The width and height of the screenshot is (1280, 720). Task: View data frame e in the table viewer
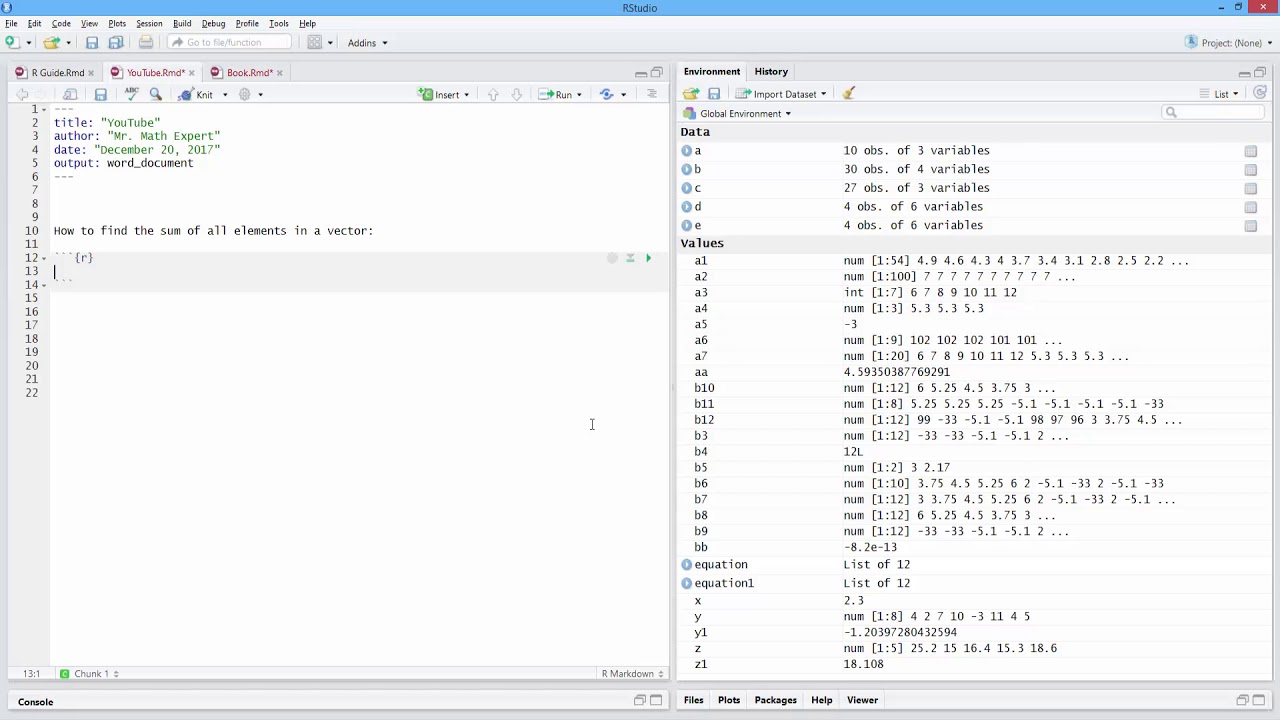(1250, 226)
